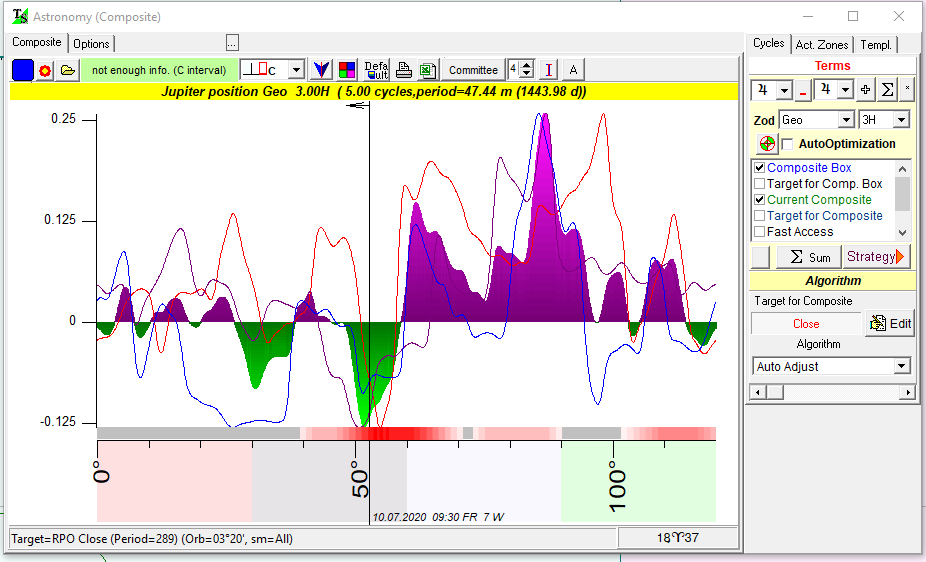This screenshot has width=926, height=562.
Task: Uncheck the Composite Box option
Action: pyautogui.click(x=760, y=168)
